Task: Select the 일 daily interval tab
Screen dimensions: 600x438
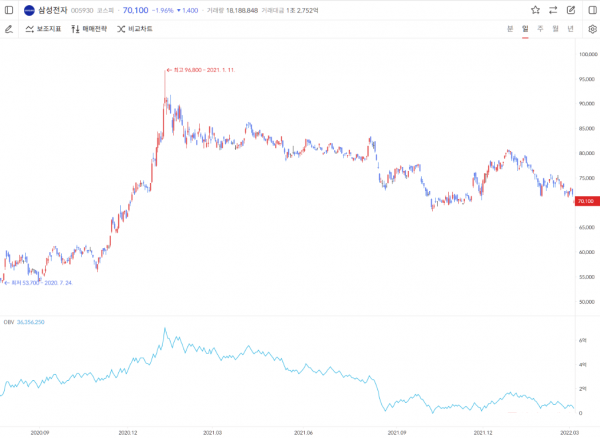Action: click(525, 29)
